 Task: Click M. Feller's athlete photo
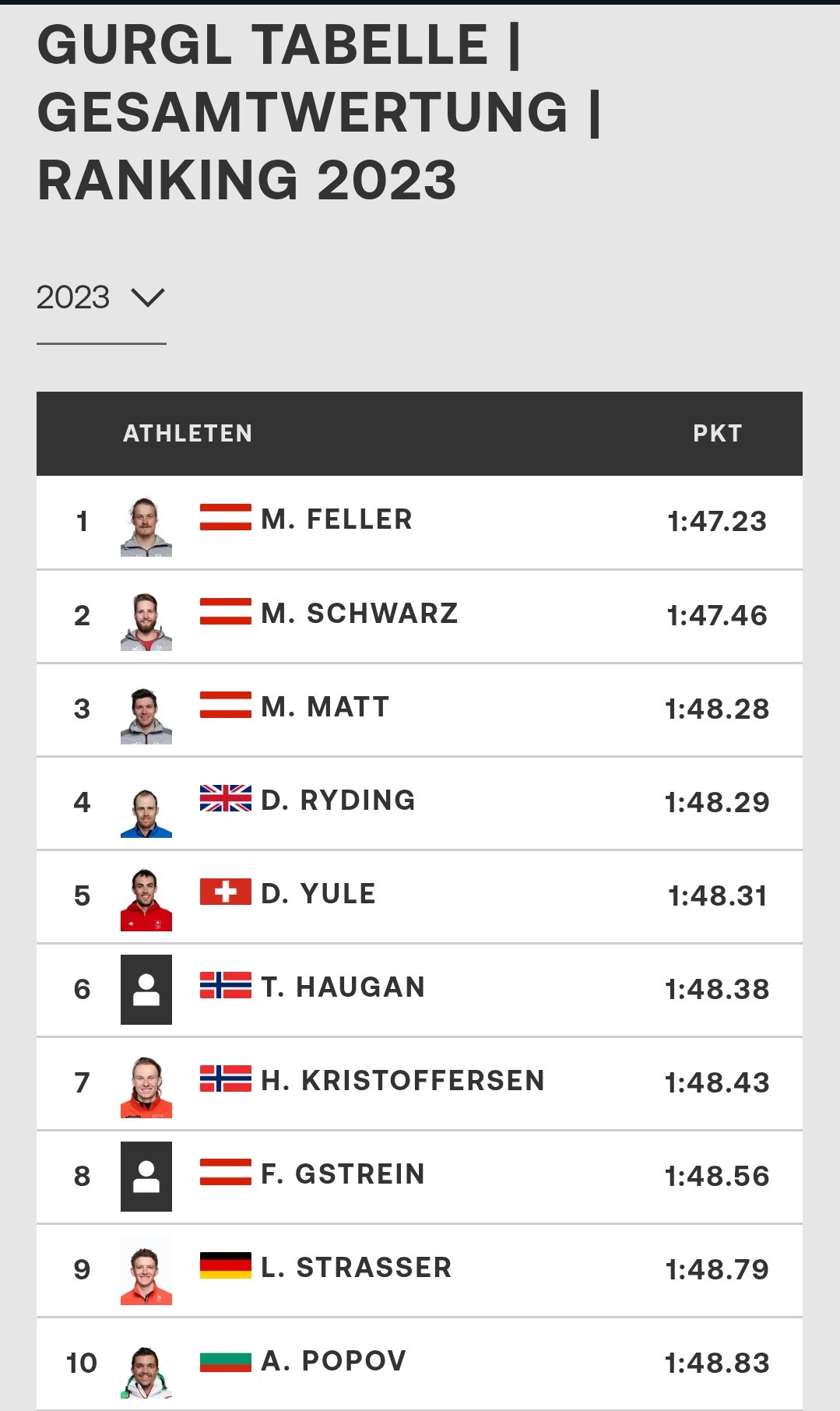[x=146, y=526]
